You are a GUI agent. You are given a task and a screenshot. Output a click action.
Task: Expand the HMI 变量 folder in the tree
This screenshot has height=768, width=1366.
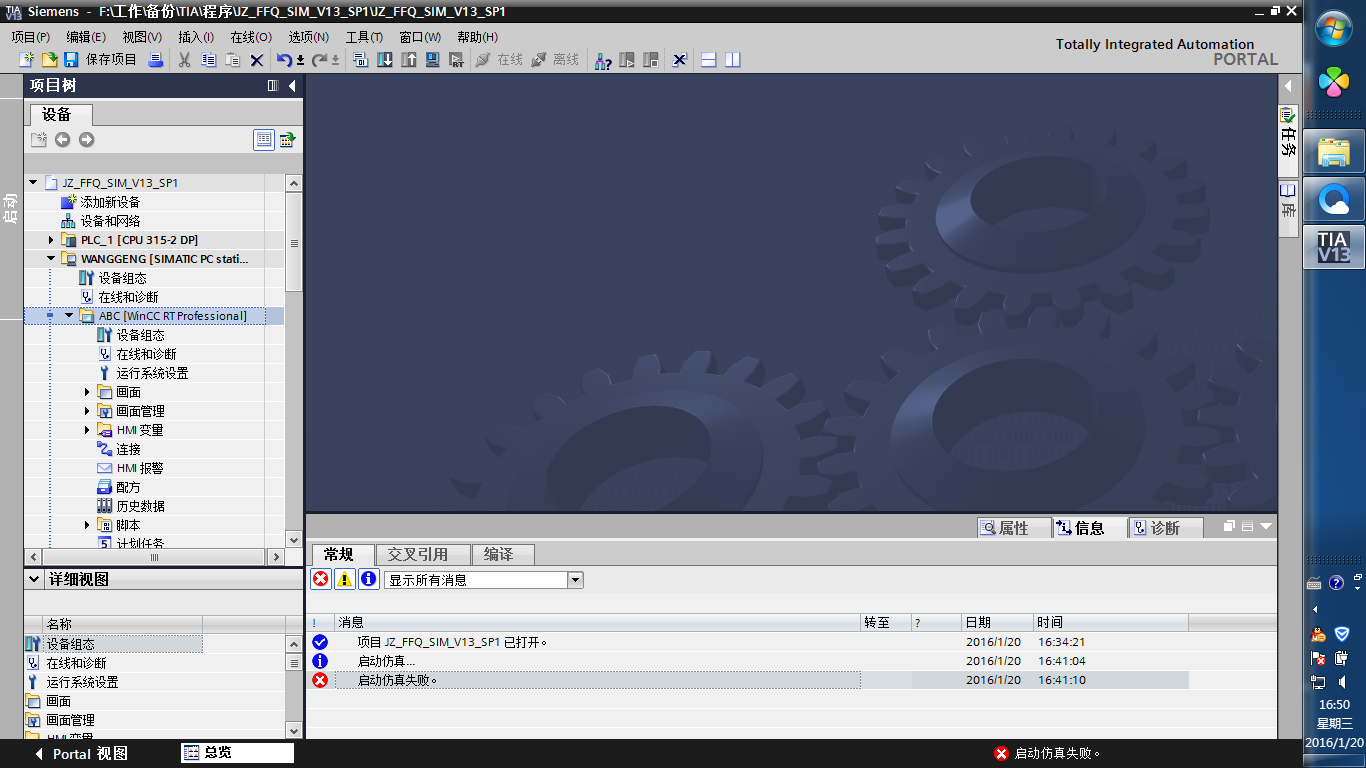(87, 430)
